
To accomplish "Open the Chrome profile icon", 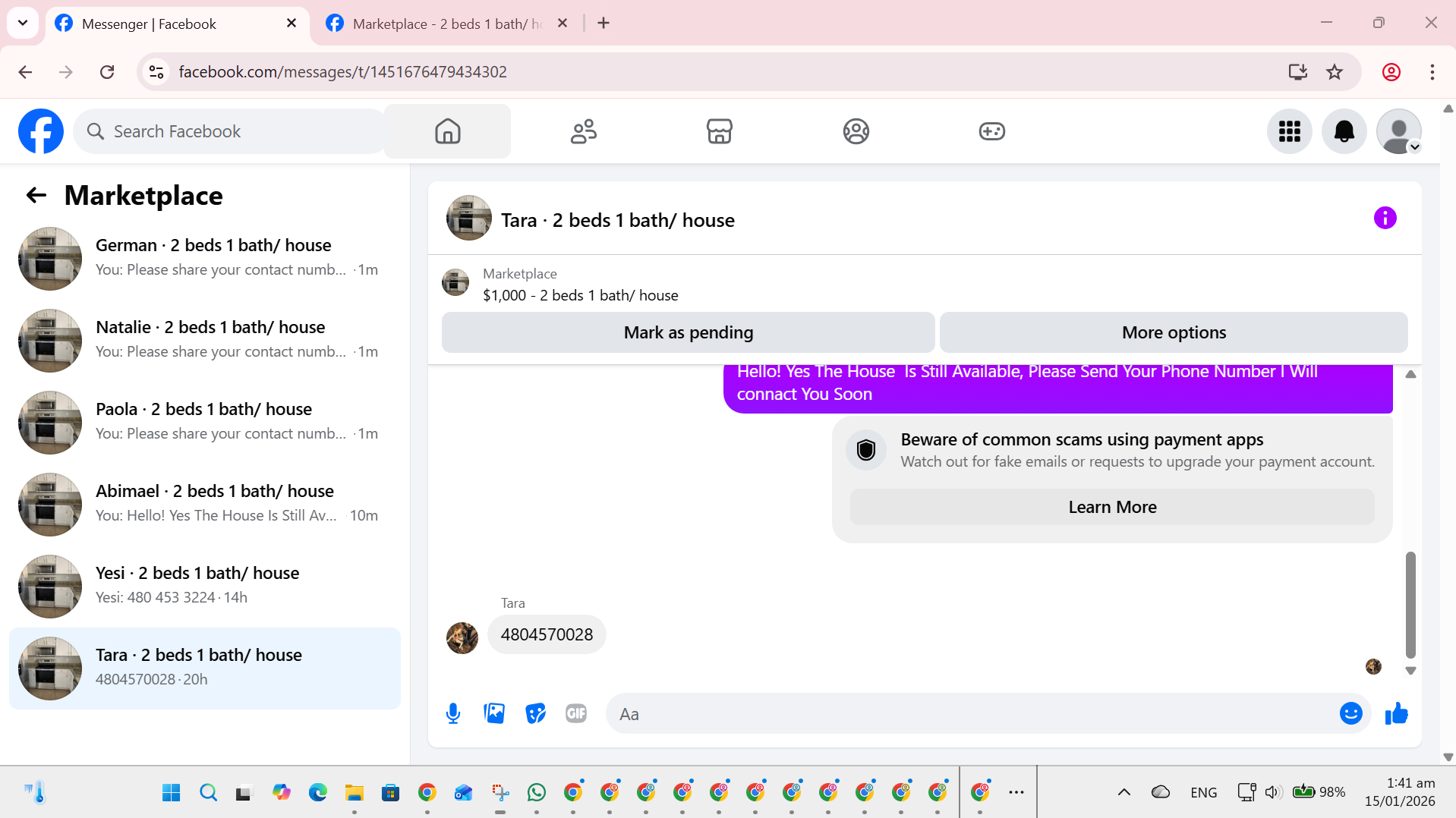I will tap(1391, 72).
